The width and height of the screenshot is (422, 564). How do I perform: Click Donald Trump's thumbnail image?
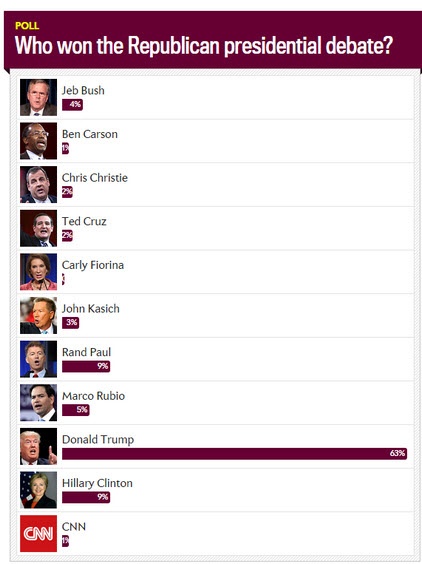click(38, 446)
